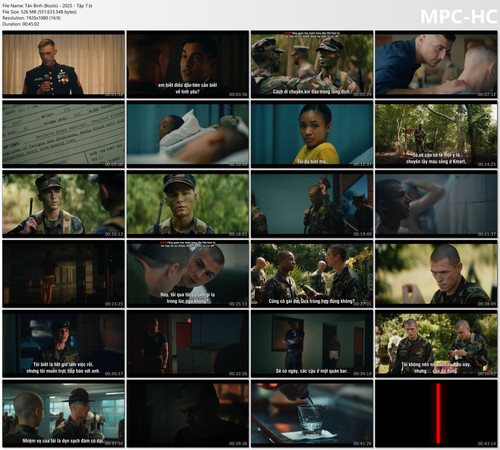Image resolution: width=500 pixels, height=450 pixels.
Task: Select the 00:34:14 thumbnail about the bar subtitle
Action: 312,344
